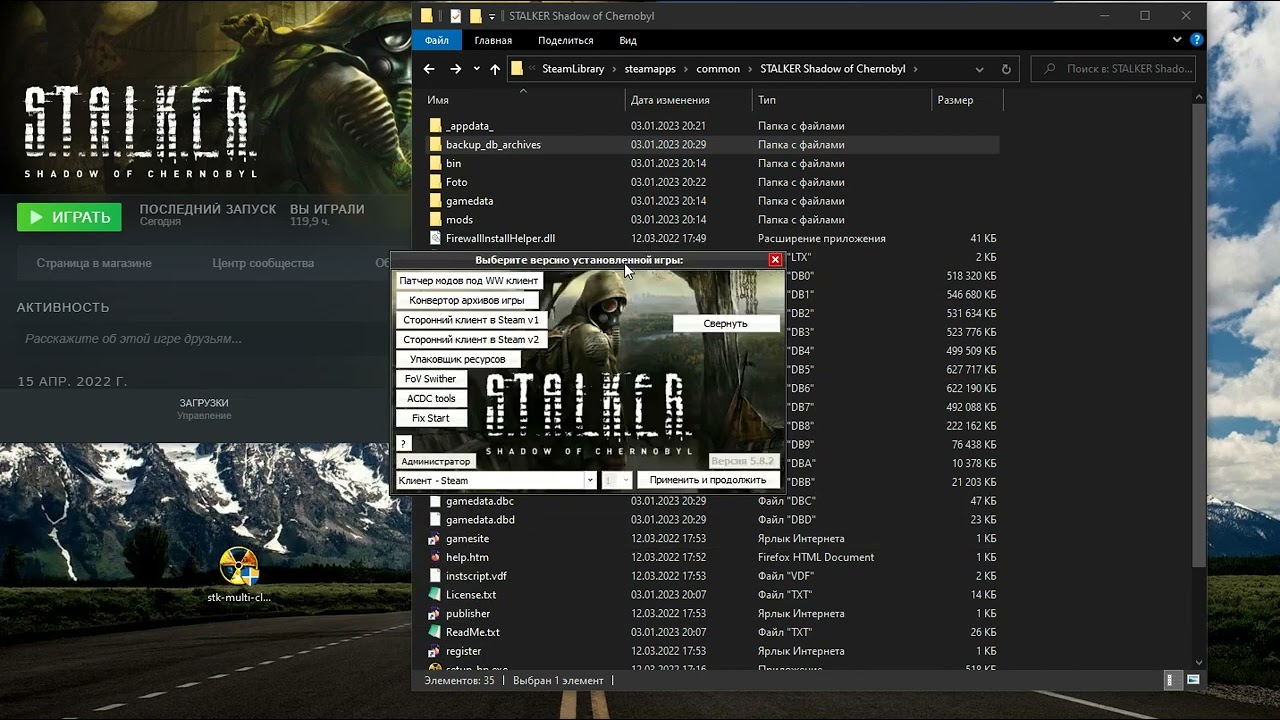Select the gamedata.dbd file name
1280x720 pixels.
click(480, 520)
